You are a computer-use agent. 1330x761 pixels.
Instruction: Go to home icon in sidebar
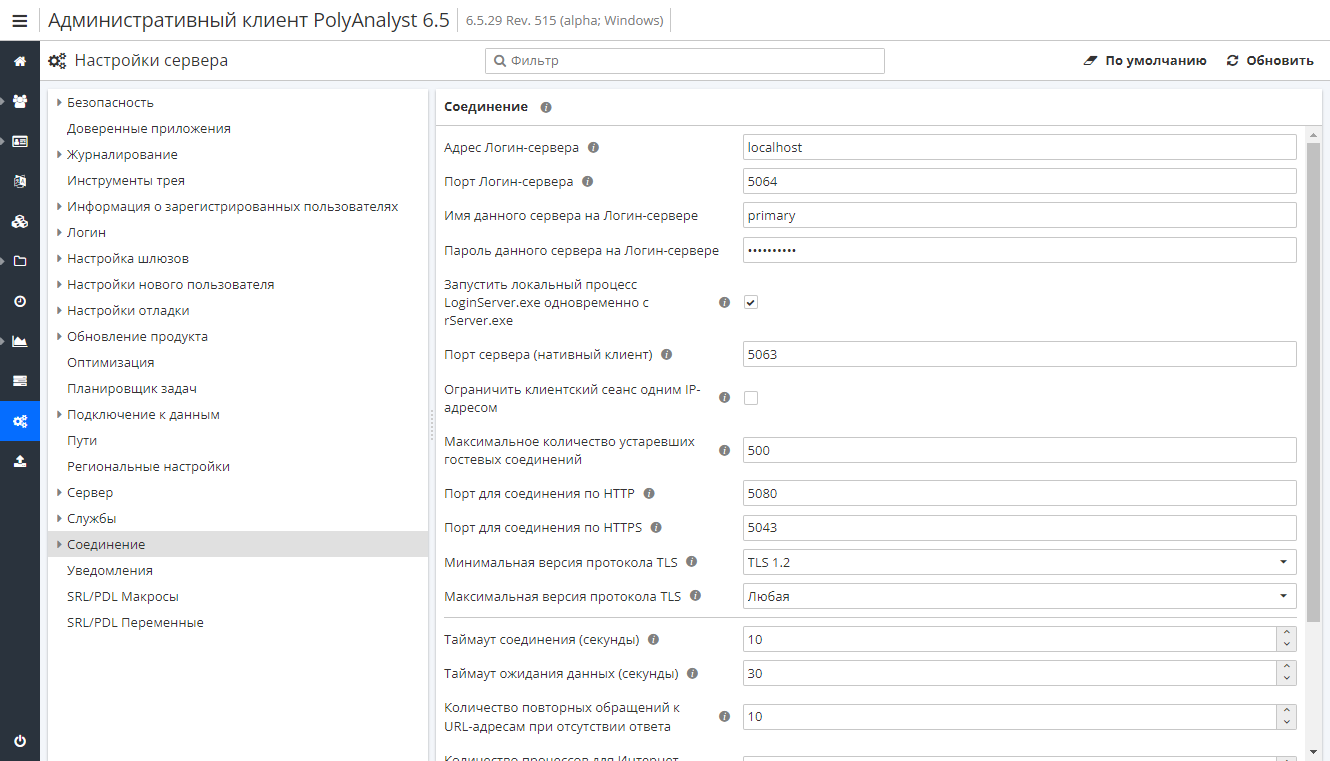pos(20,61)
